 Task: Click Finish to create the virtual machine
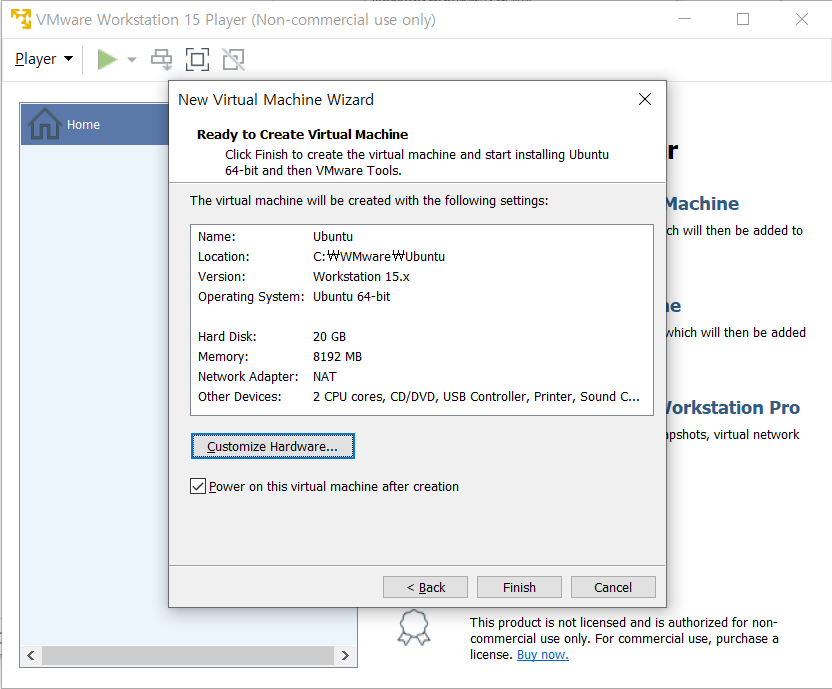point(519,587)
